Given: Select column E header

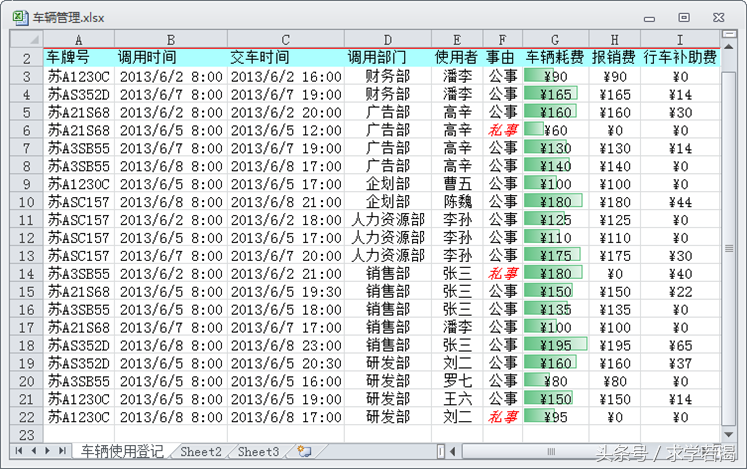Looking at the screenshot, I should click(x=457, y=40).
